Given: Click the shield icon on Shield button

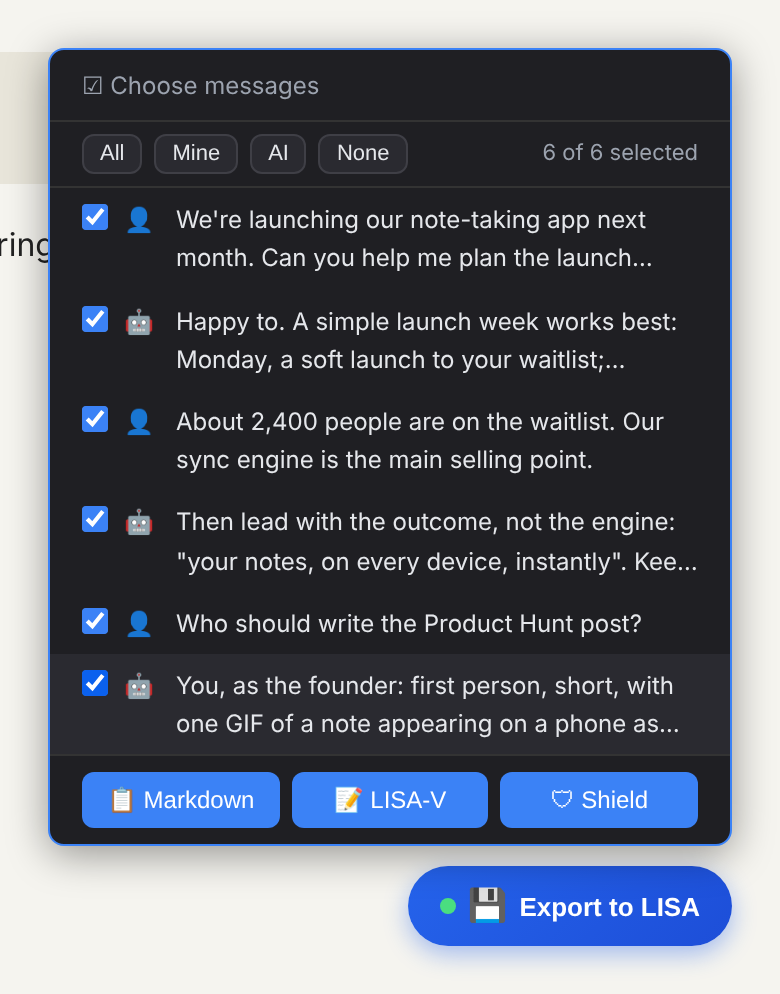Looking at the screenshot, I should click(x=562, y=800).
